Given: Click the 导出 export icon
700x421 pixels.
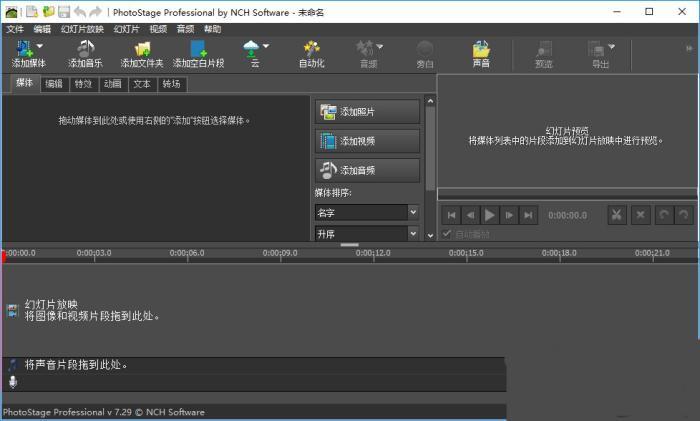Looking at the screenshot, I should tap(596, 49).
